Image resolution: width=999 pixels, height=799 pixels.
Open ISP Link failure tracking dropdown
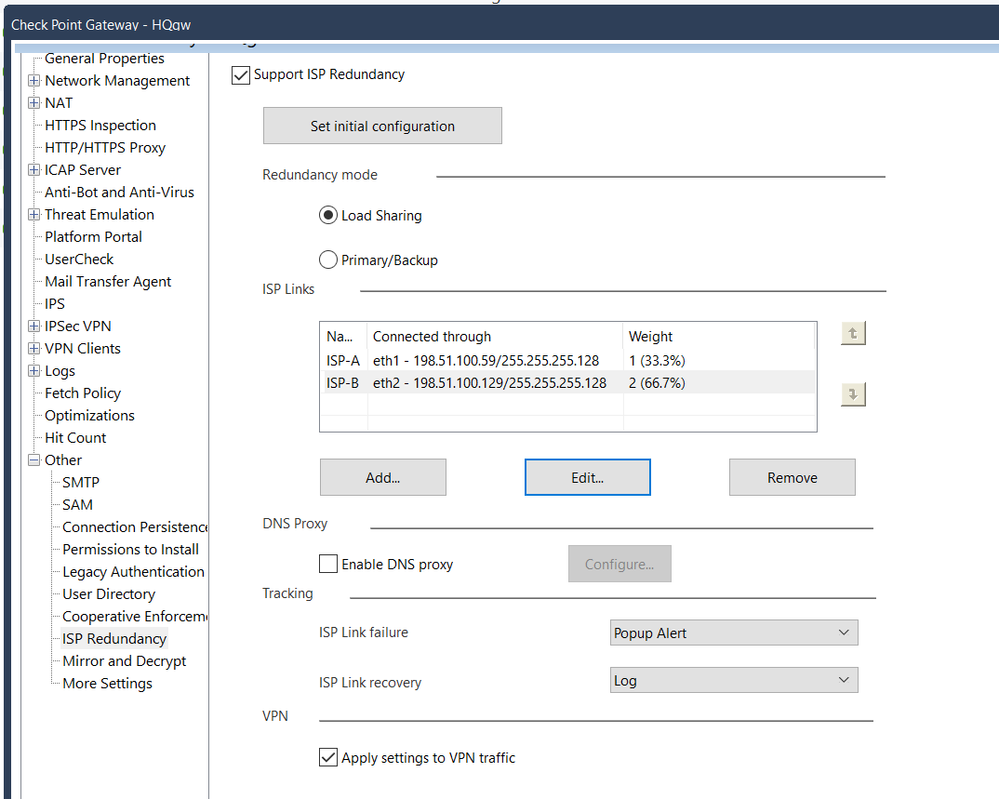[734, 633]
